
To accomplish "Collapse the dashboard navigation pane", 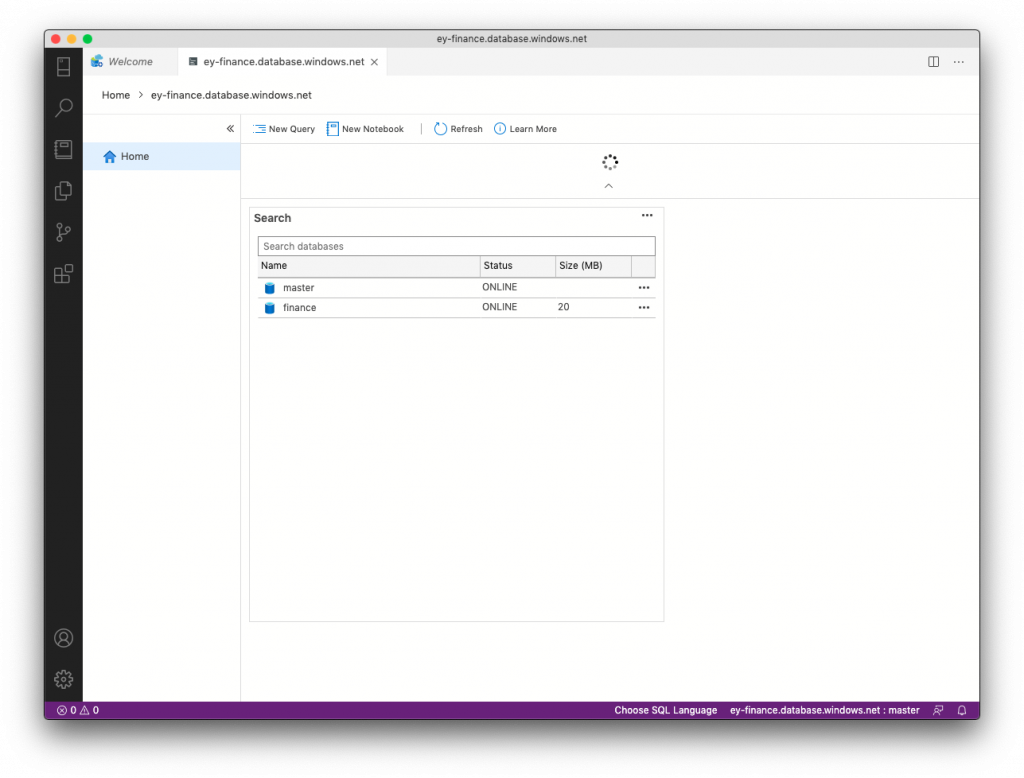I will coord(230,129).
